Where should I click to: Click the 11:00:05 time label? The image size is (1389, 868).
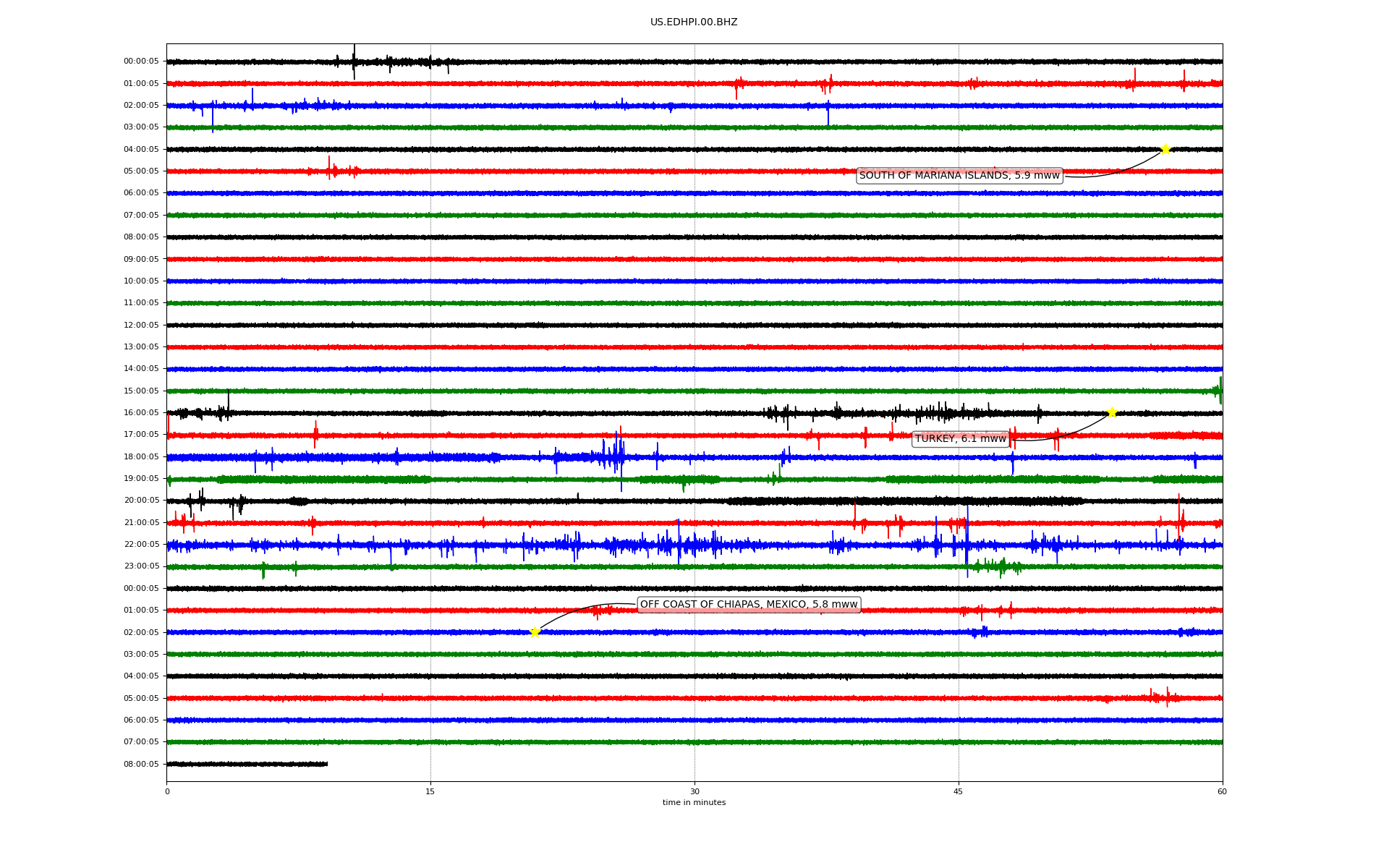click(141, 303)
